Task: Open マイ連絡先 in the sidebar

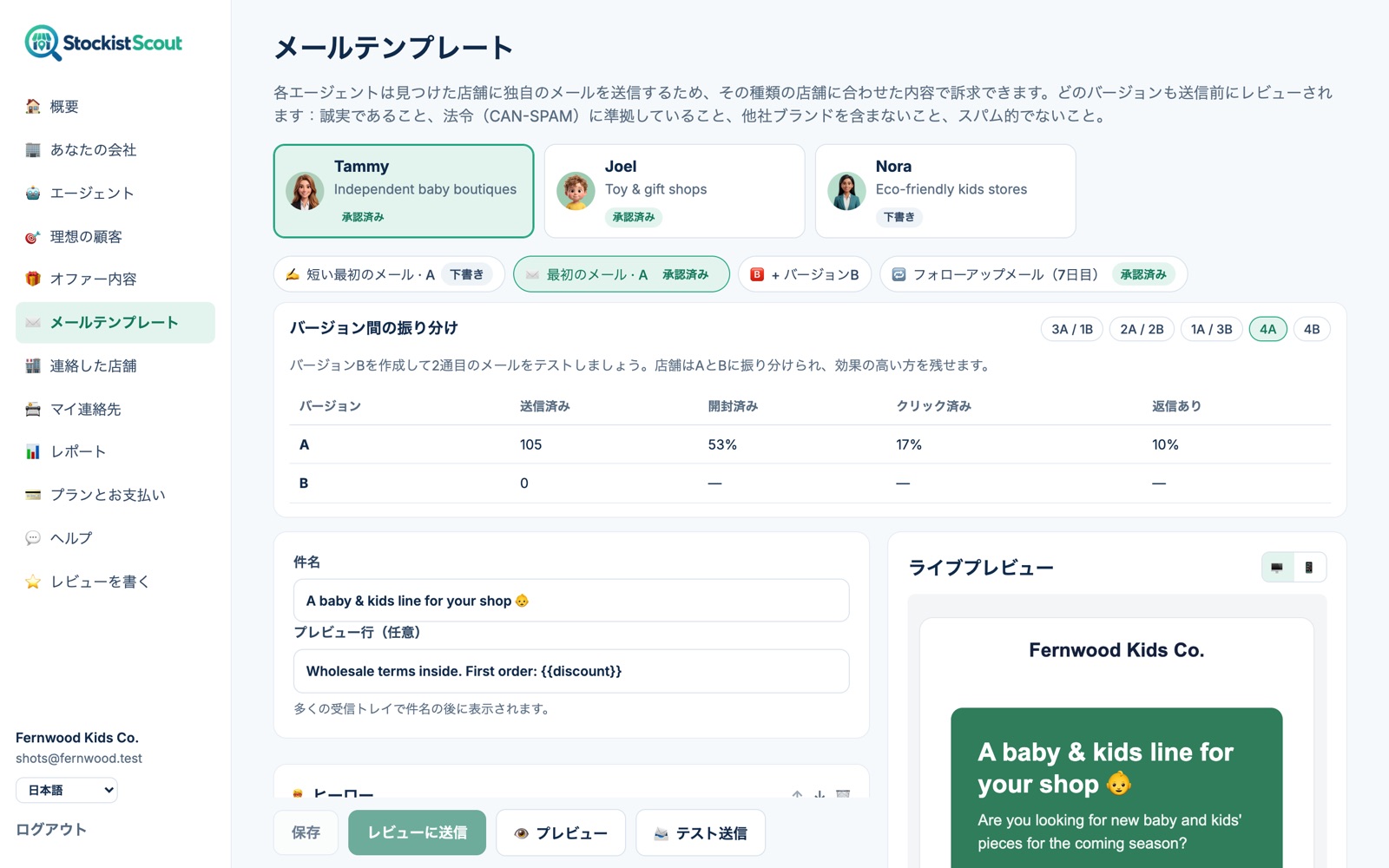Action: [115, 409]
